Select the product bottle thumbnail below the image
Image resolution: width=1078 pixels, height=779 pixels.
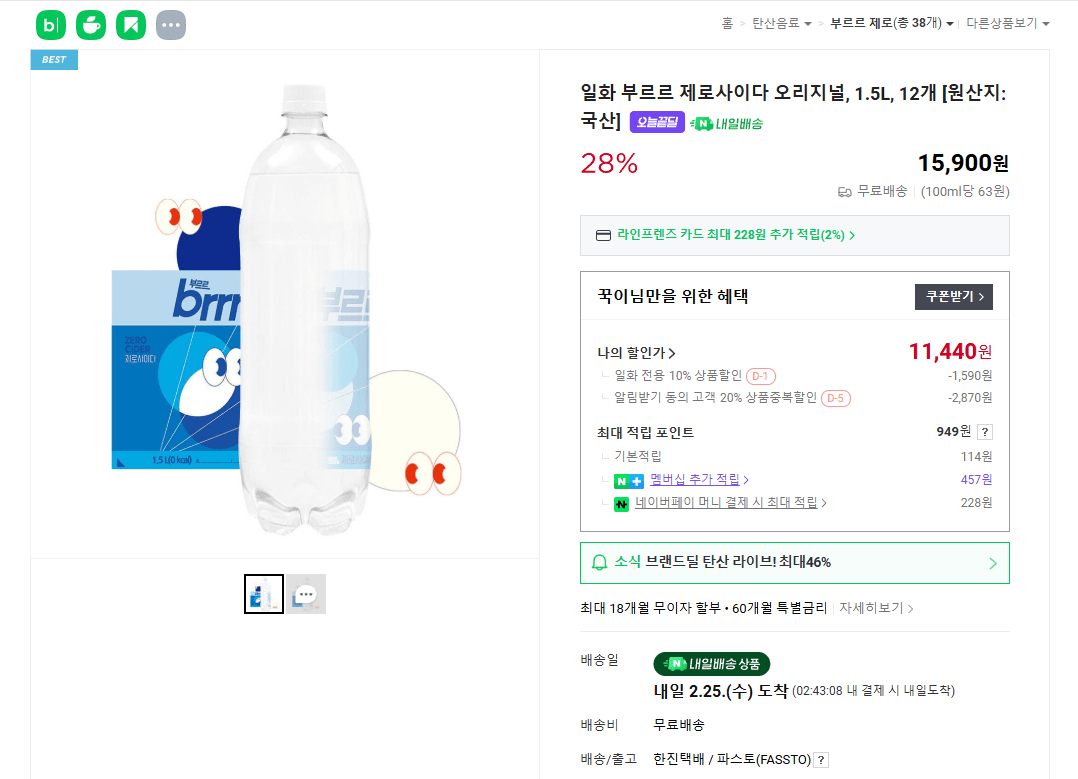[264, 593]
